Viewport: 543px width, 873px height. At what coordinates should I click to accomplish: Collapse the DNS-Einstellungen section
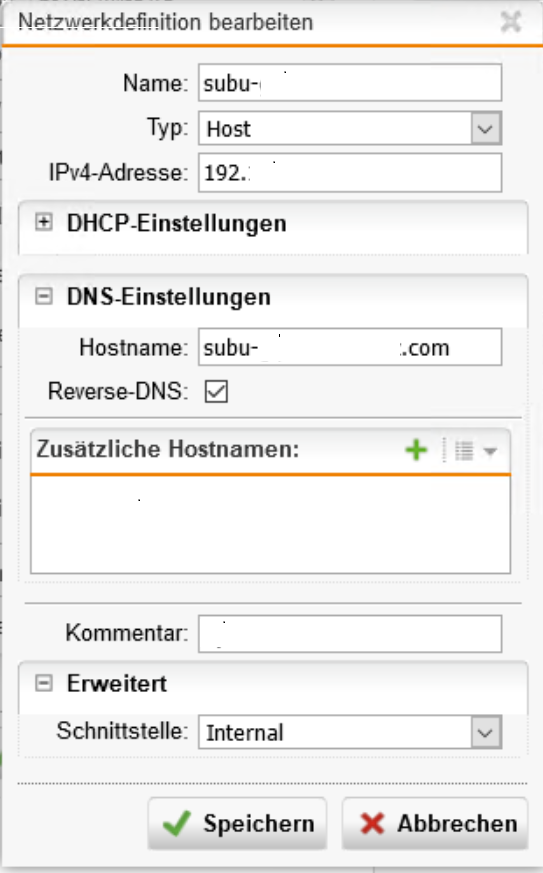click(43, 296)
